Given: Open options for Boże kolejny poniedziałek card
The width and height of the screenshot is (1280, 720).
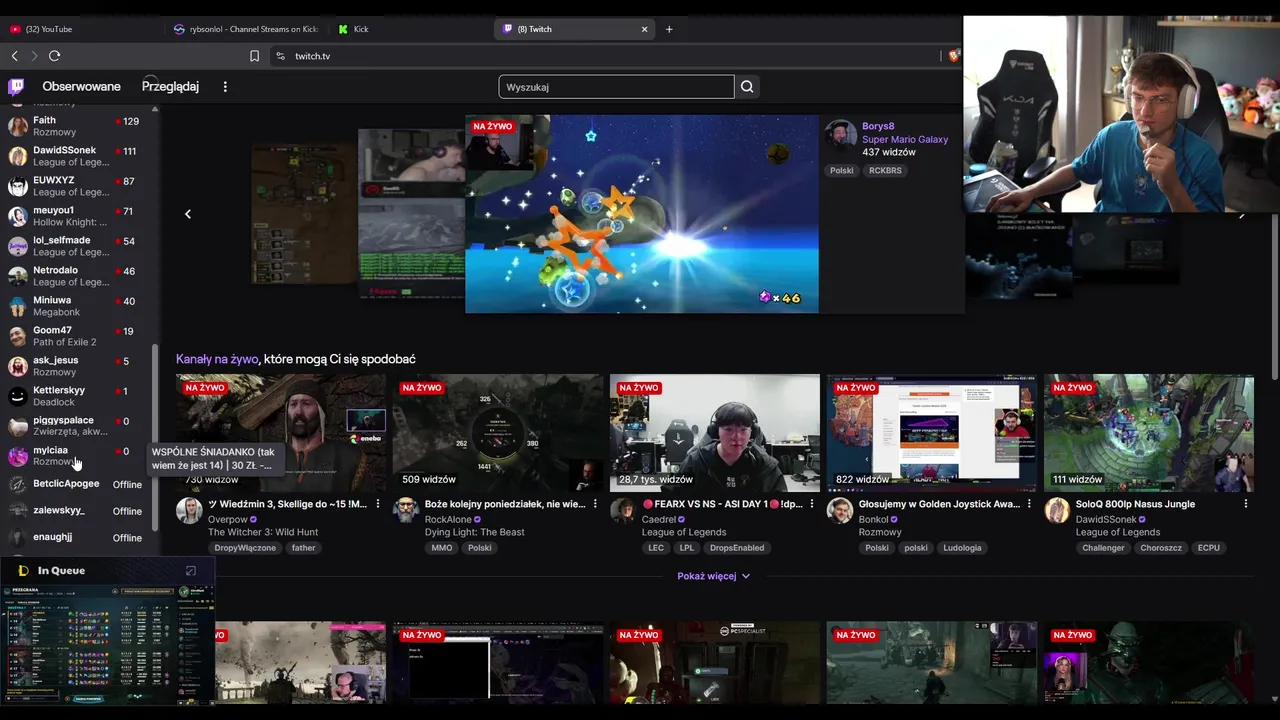Looking at the screenshot, I should [595, 504].
